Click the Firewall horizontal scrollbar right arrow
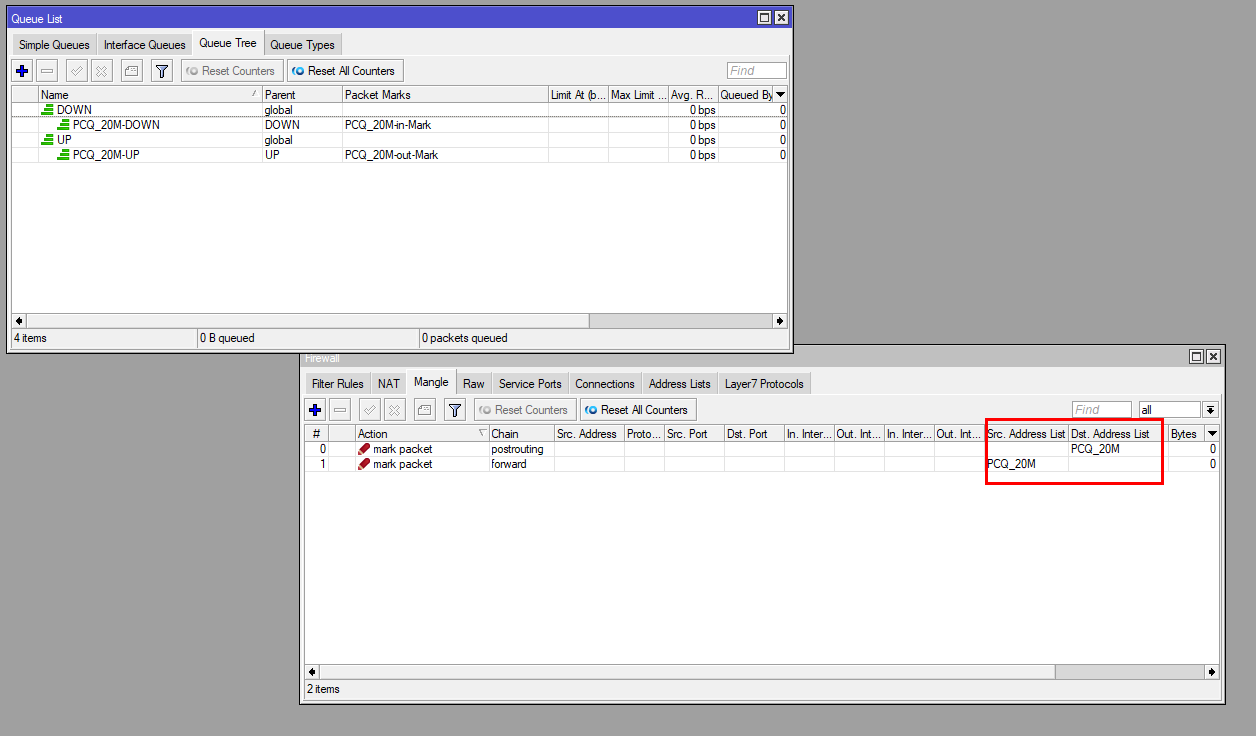This screenshot has width=1256, height=736. click(x=1212, y=673)
